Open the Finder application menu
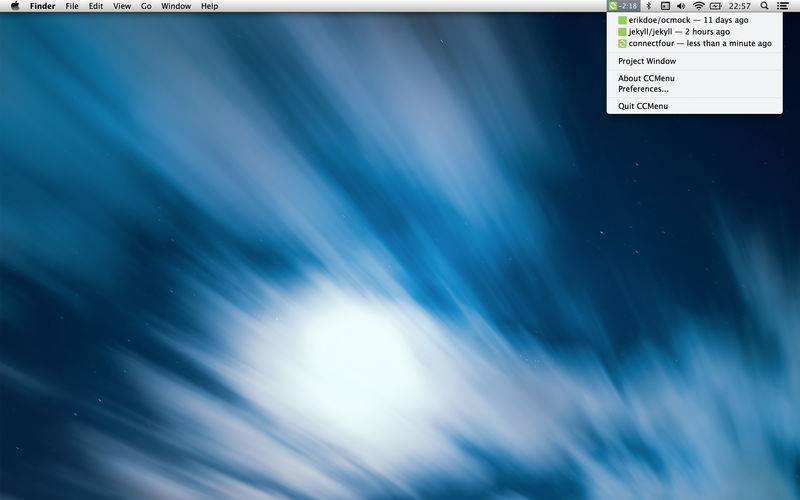The height and width of the screenshot is (500, 800). tap(42, 6)
